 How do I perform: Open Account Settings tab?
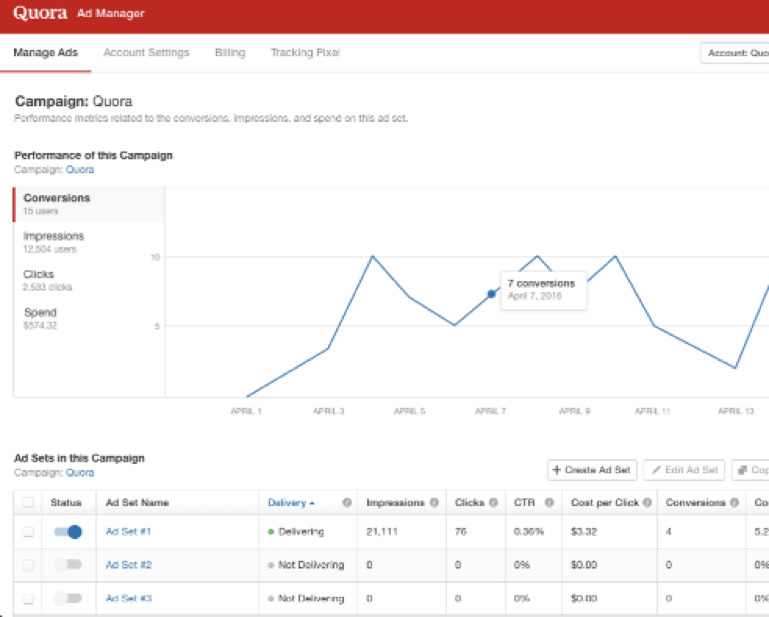(x=146, y=52)
